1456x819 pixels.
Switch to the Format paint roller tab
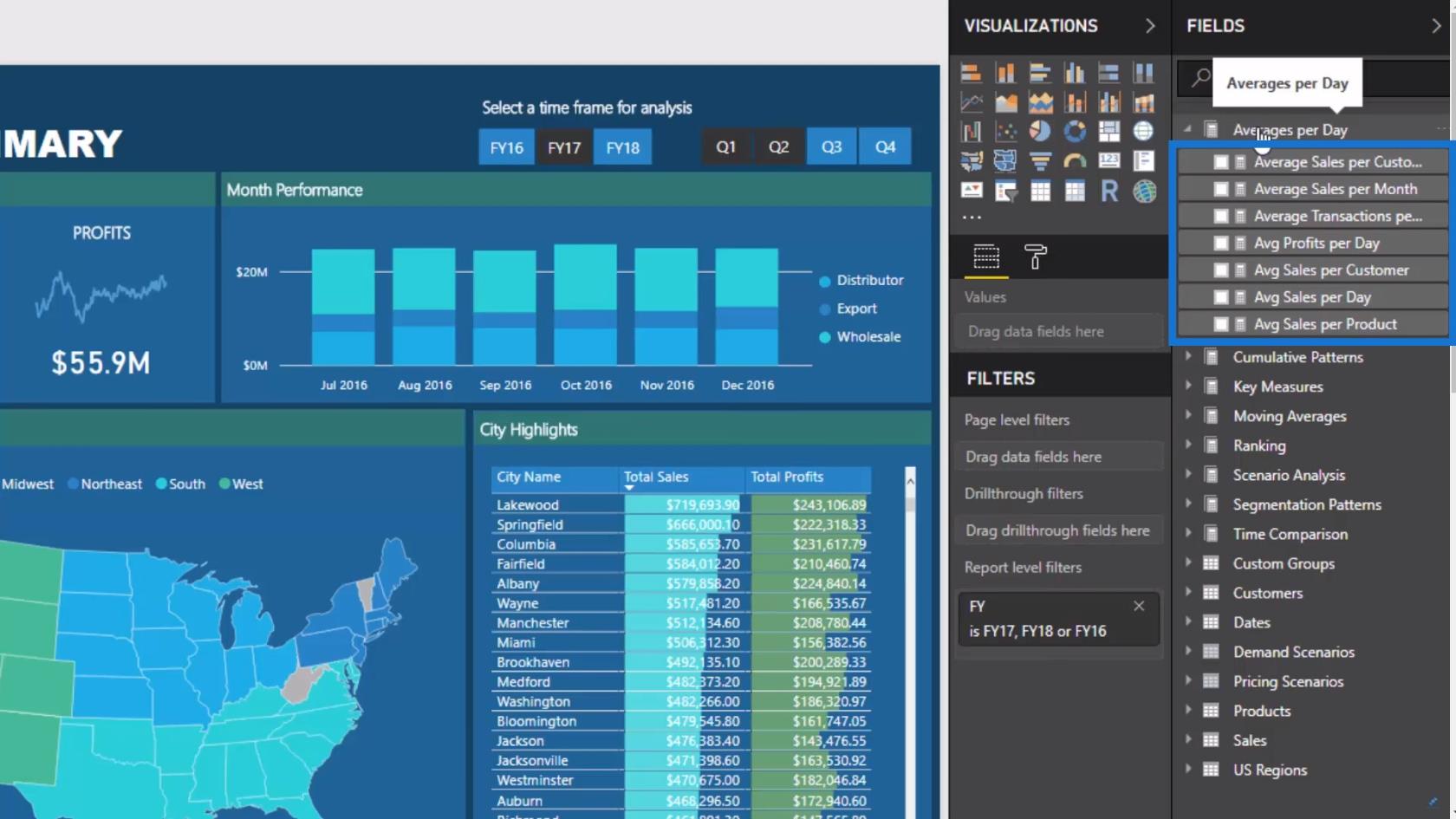coord(1036,257)
